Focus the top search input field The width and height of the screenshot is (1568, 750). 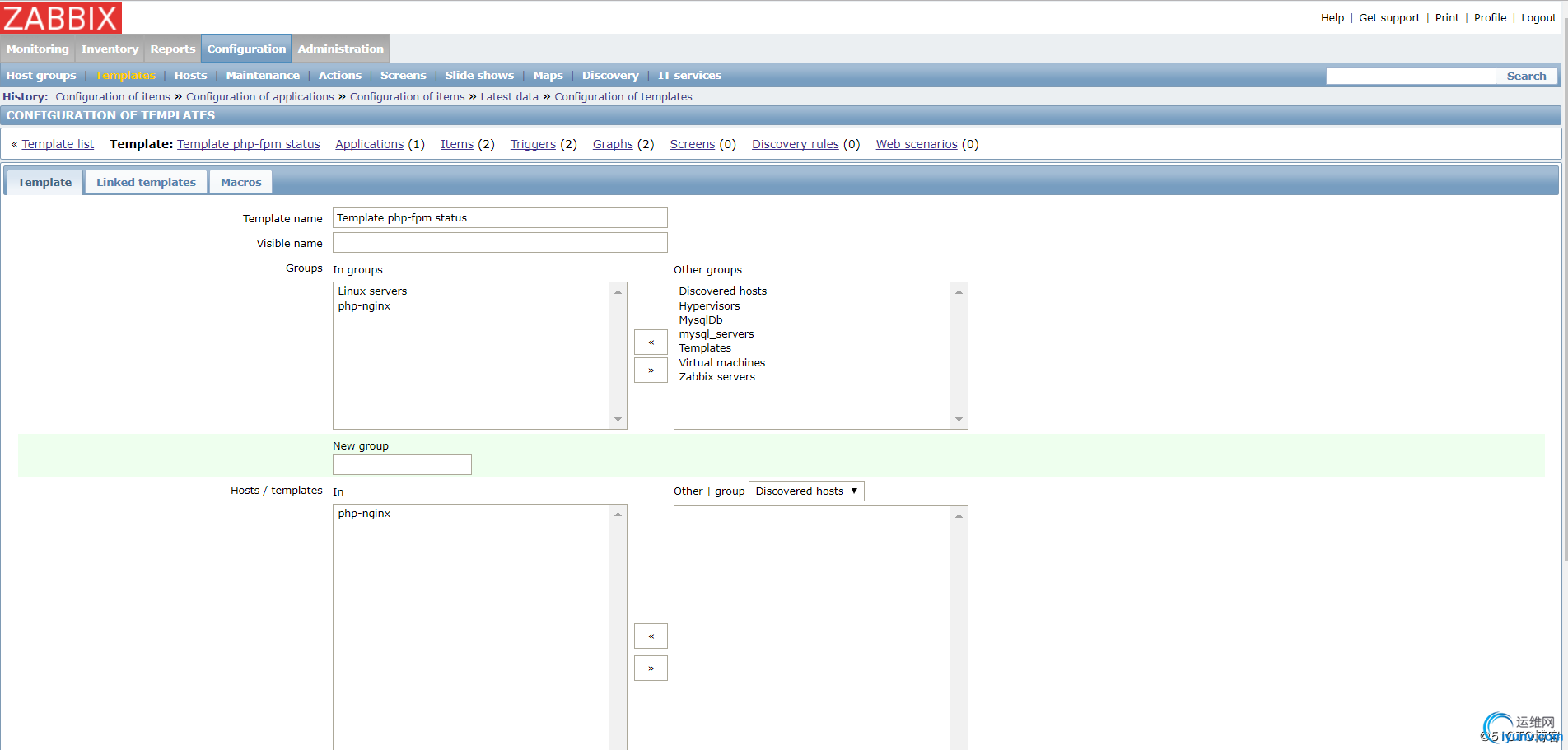(1411, 76)
